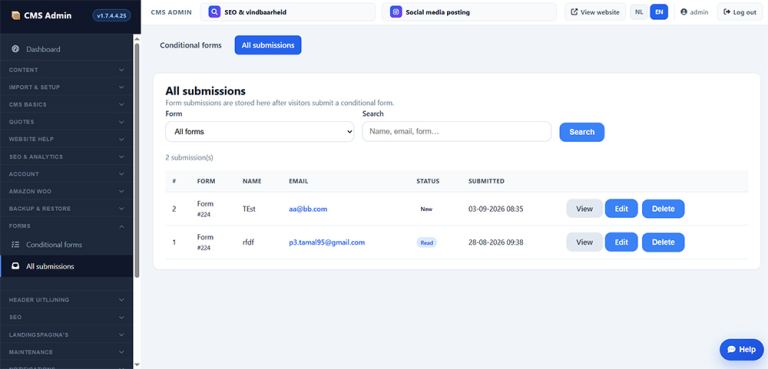Click the p3.tamal95@gmail.com email link
768x369 pixels.
pyautogui.click(x=327, y=242)
